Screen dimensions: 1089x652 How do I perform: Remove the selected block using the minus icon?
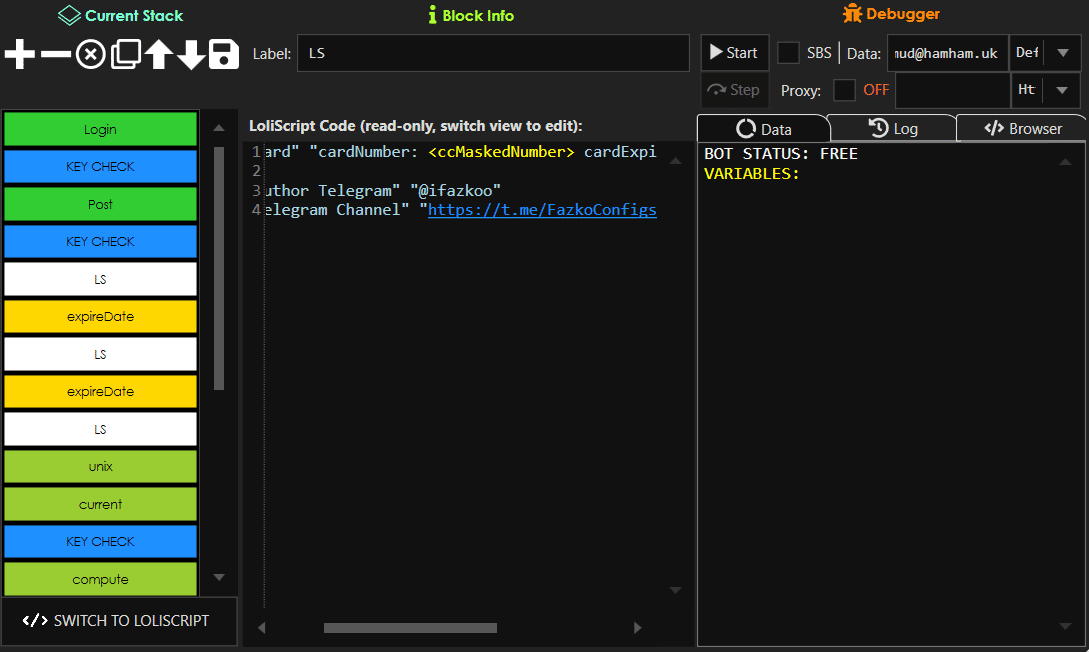click(x=54, y=54)
